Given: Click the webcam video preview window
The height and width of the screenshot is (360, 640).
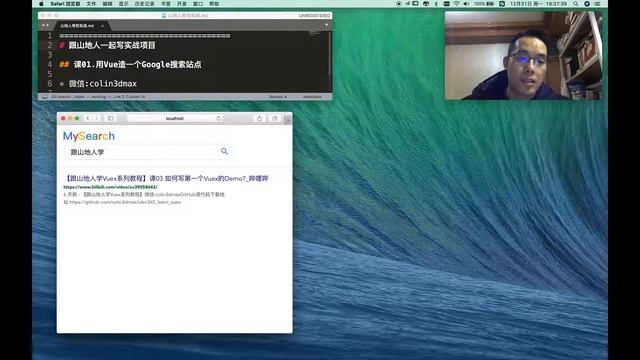Looking at the screenshot, I should (523, 56).
